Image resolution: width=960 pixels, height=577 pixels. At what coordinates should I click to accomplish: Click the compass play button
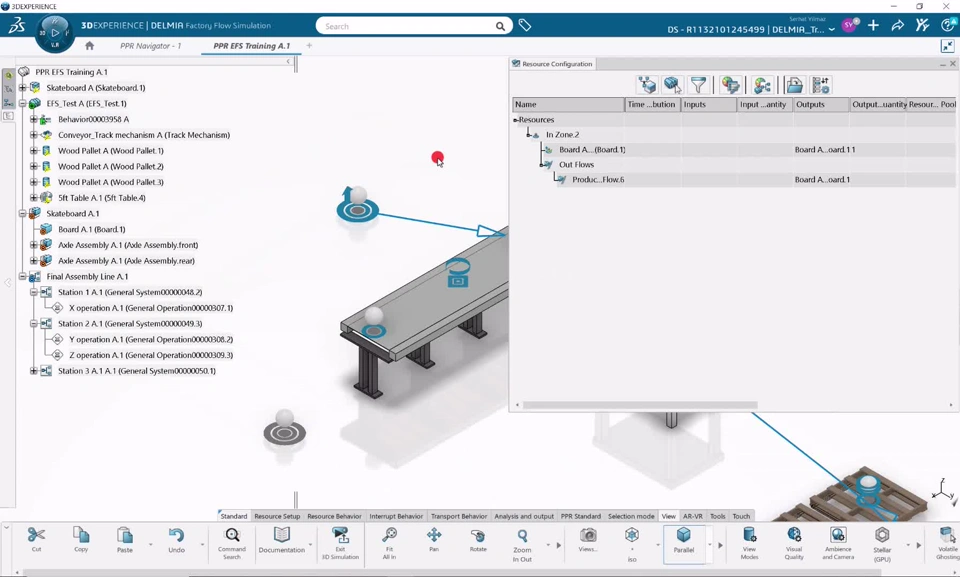point(55,32)
